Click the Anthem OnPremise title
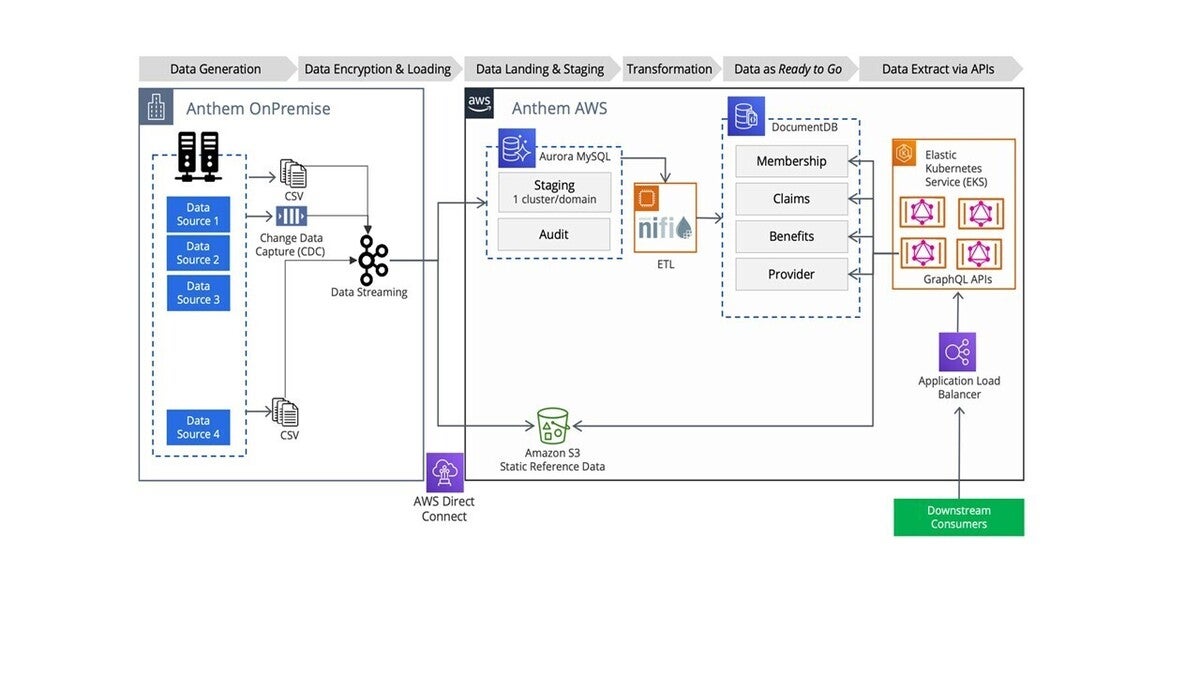1200x675 pixels. pos(258,109)
